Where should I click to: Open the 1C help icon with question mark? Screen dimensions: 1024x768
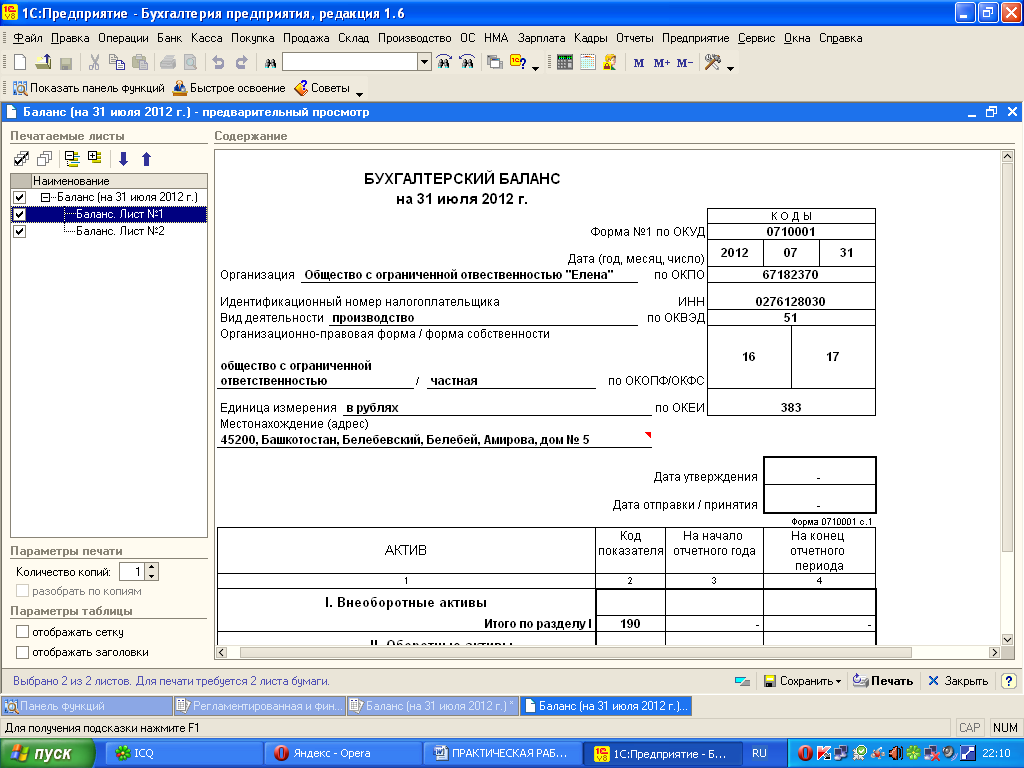coord(519,63)
